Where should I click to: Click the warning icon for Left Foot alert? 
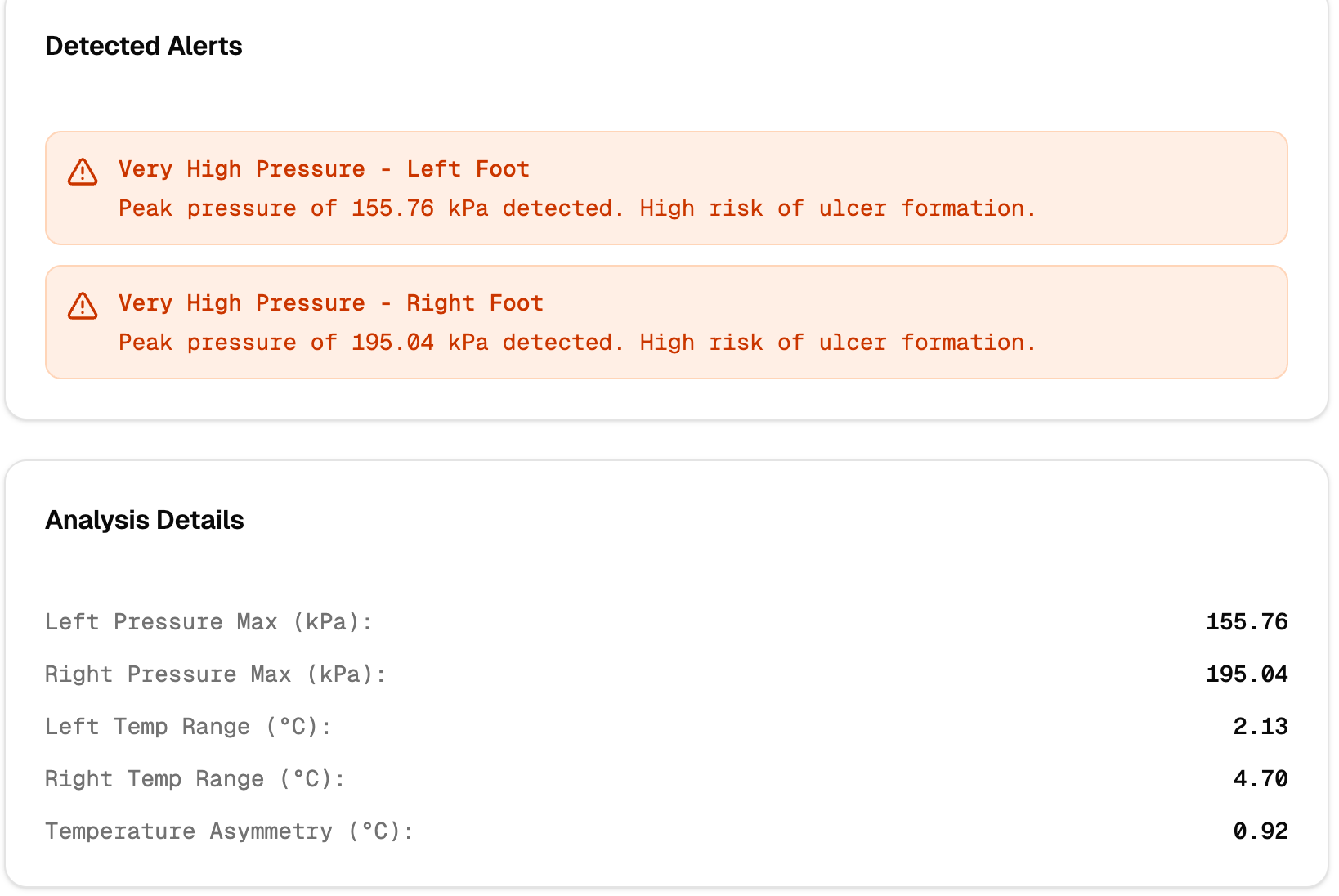pos(83,172)
